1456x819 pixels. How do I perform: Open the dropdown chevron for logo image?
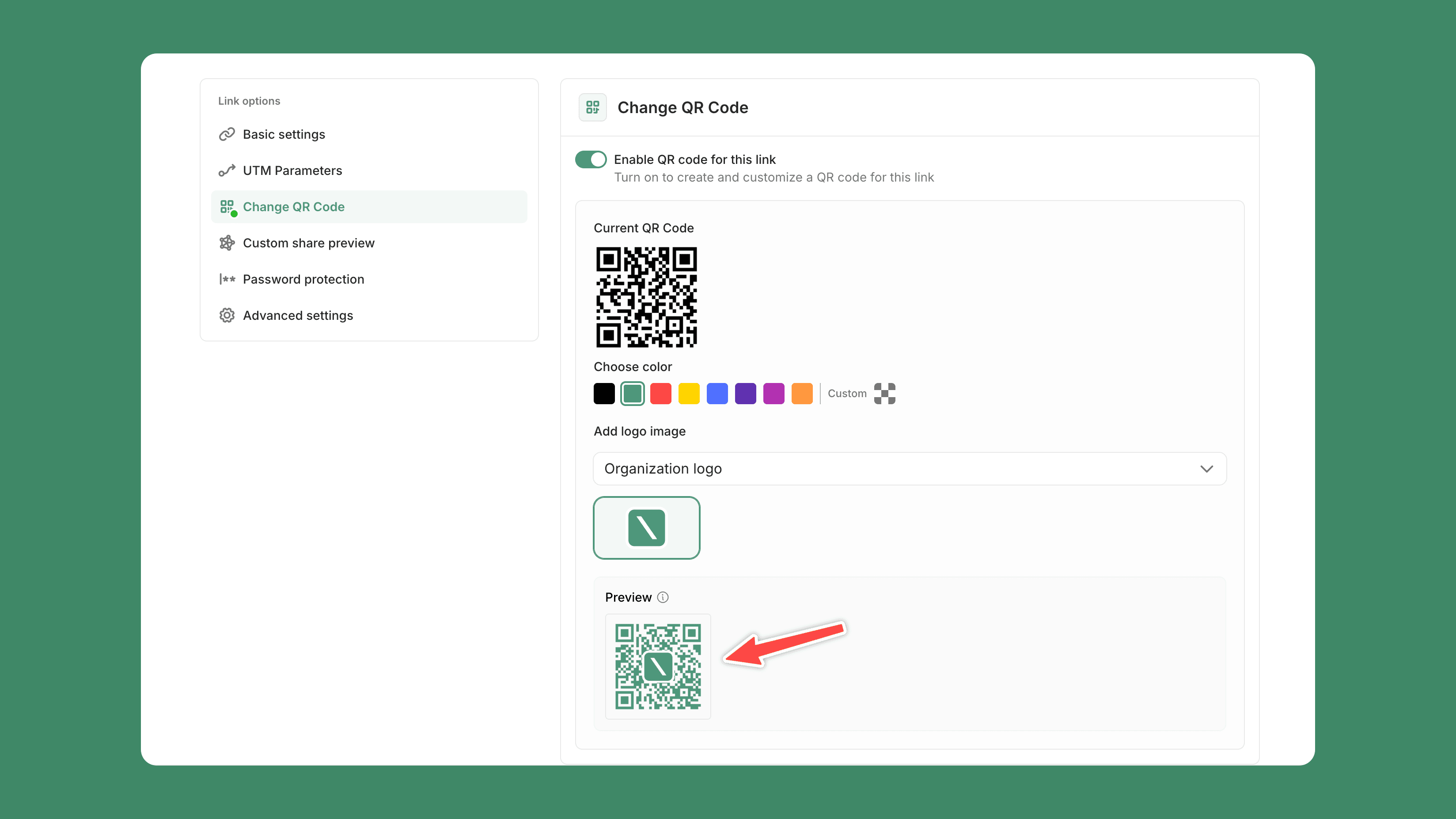coord(1207,469)
